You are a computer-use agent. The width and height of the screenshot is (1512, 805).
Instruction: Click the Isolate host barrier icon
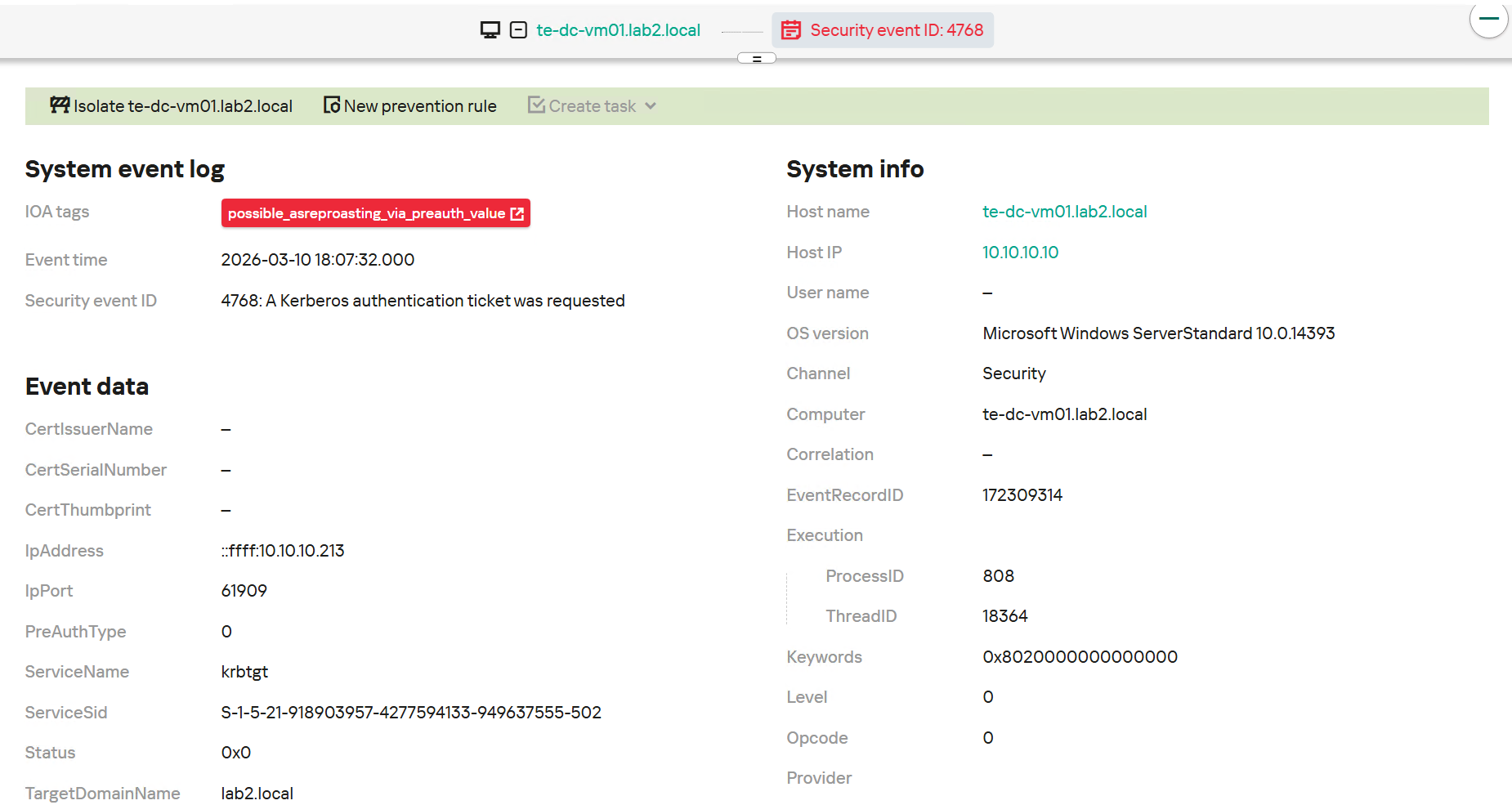click(60, 105)
